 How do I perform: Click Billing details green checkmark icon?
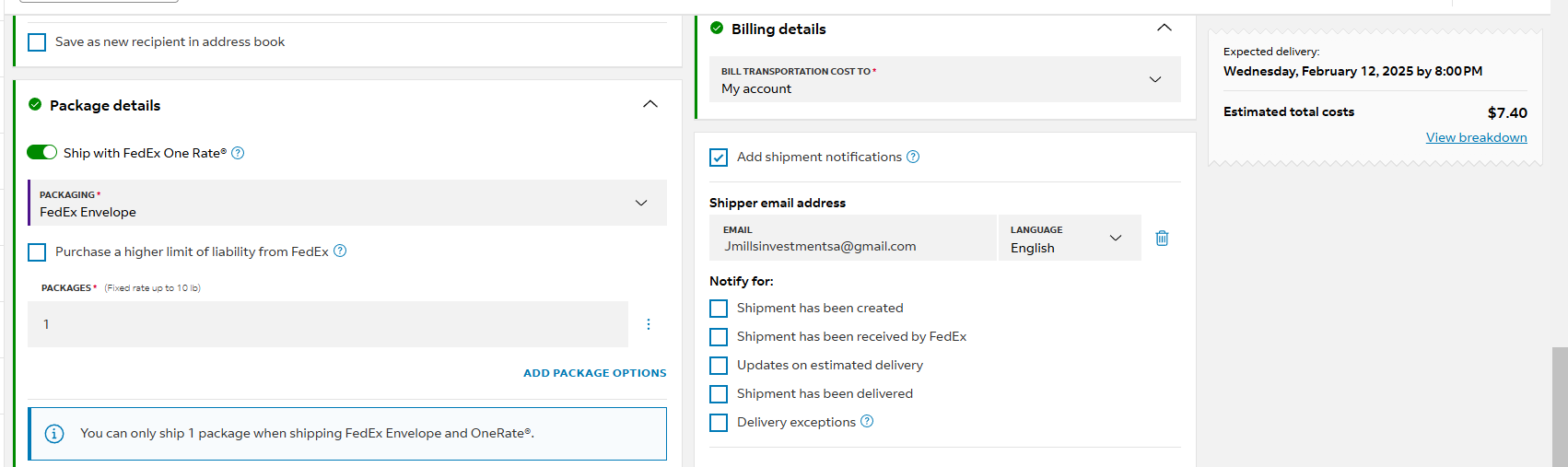717,28
